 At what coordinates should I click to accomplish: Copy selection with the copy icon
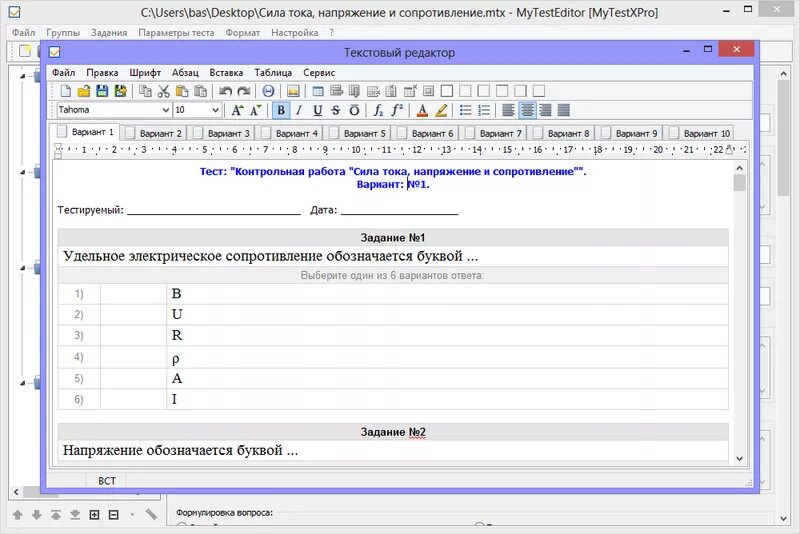(x=145, y=91)
